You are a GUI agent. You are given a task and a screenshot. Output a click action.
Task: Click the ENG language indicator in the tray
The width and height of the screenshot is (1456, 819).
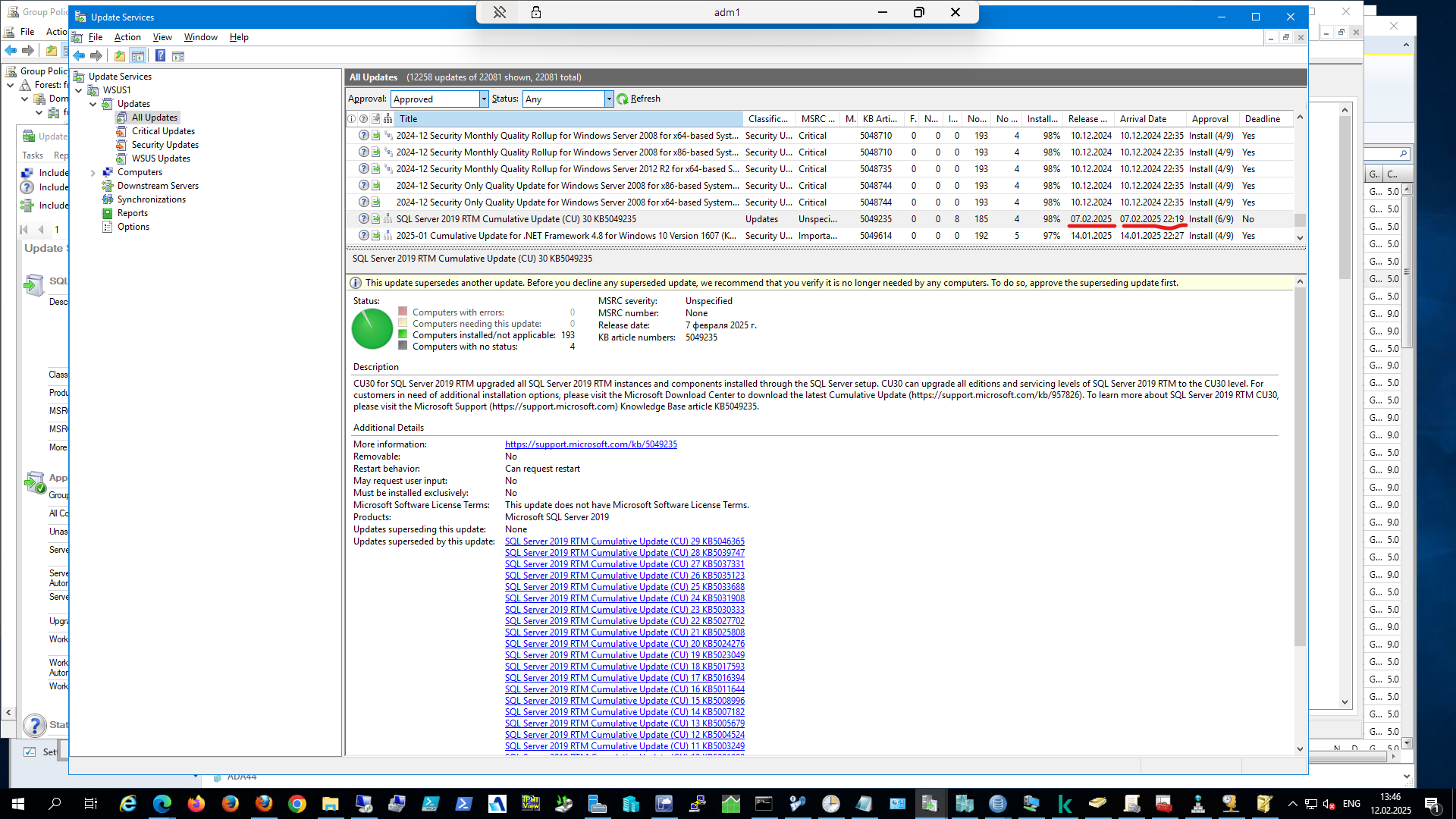point(1351,804)
